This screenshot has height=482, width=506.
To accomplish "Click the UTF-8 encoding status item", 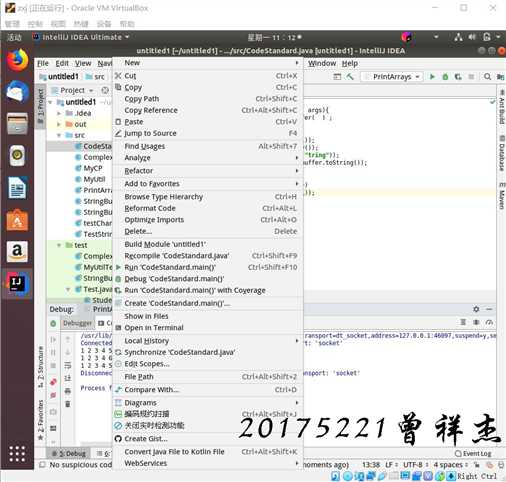I will tap(415, 465).
